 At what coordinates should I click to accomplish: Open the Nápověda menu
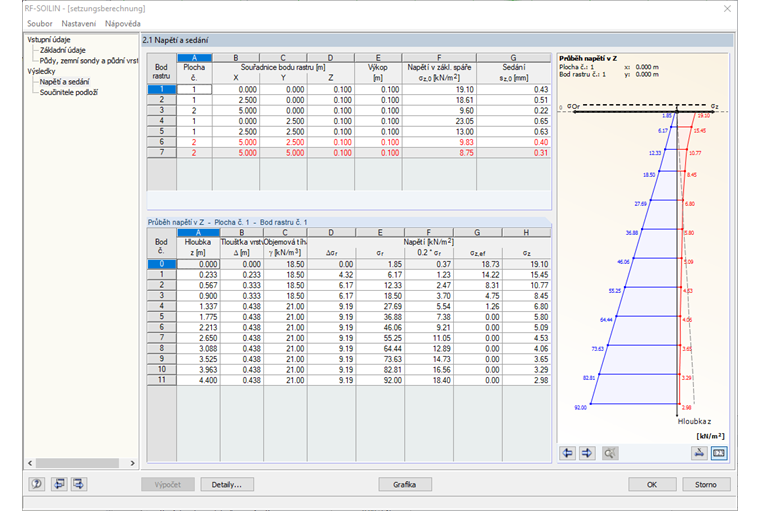[123, 23]
